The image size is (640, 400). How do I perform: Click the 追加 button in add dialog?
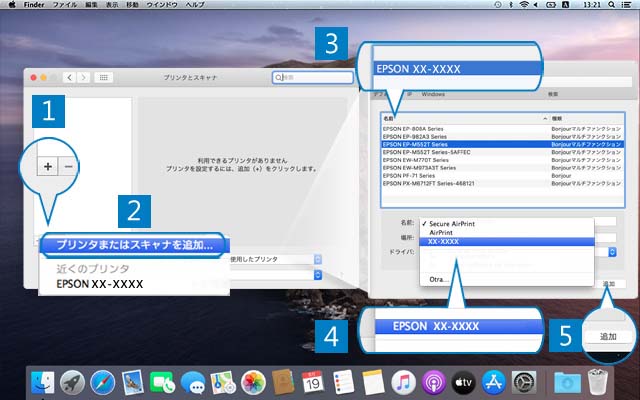[x=609, y=285]
